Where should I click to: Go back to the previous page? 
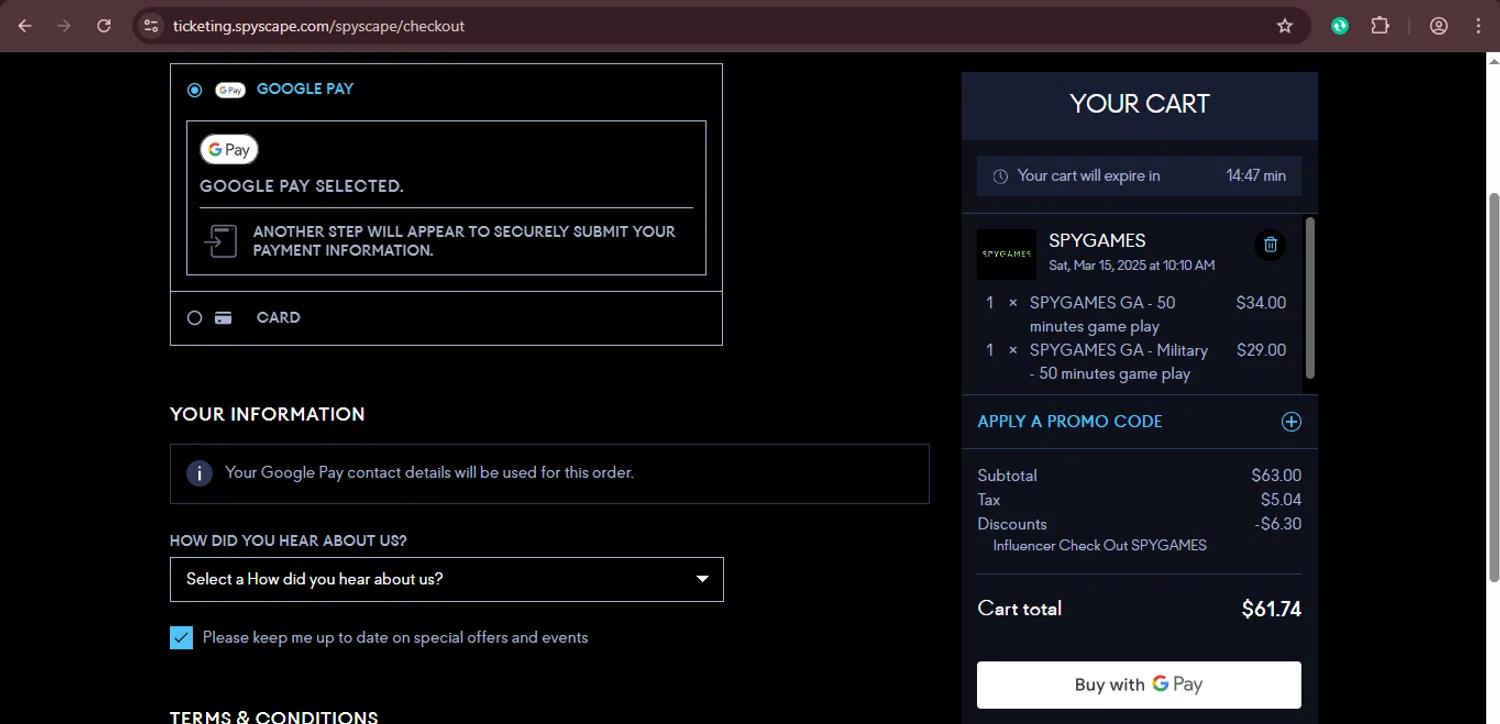point(25,26)
